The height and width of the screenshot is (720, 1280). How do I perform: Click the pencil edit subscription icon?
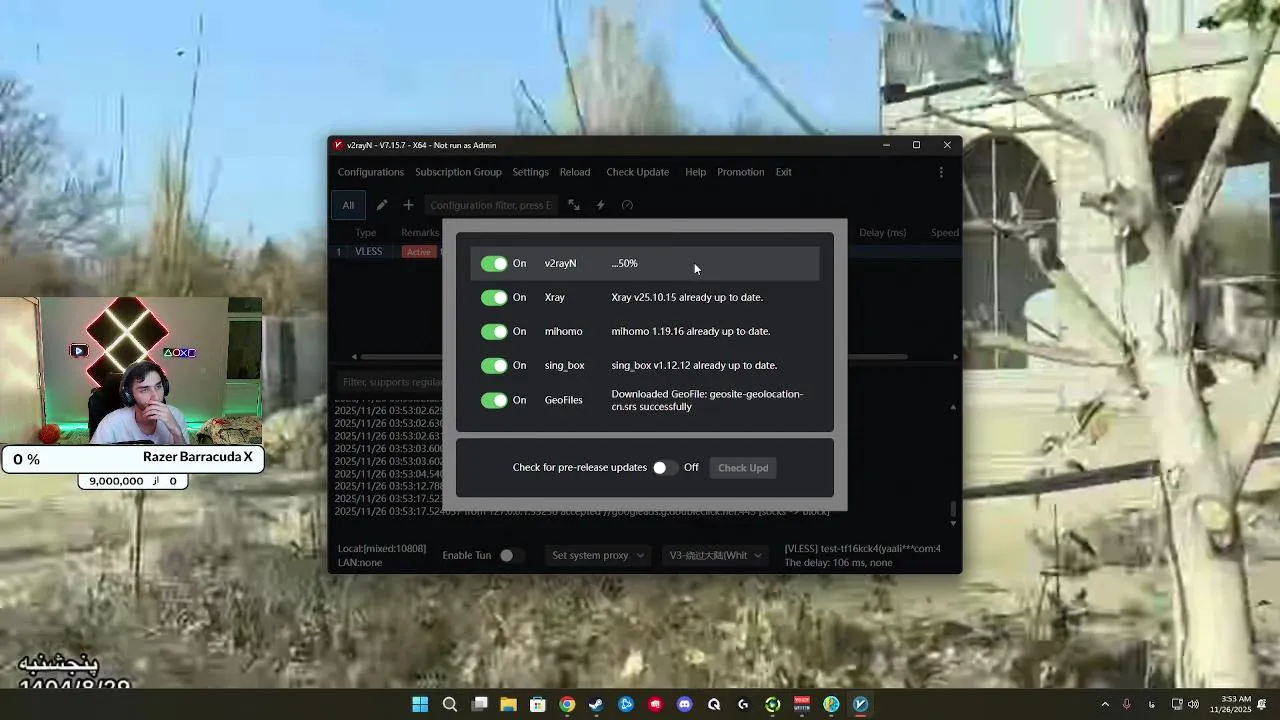tap(382, 205)
